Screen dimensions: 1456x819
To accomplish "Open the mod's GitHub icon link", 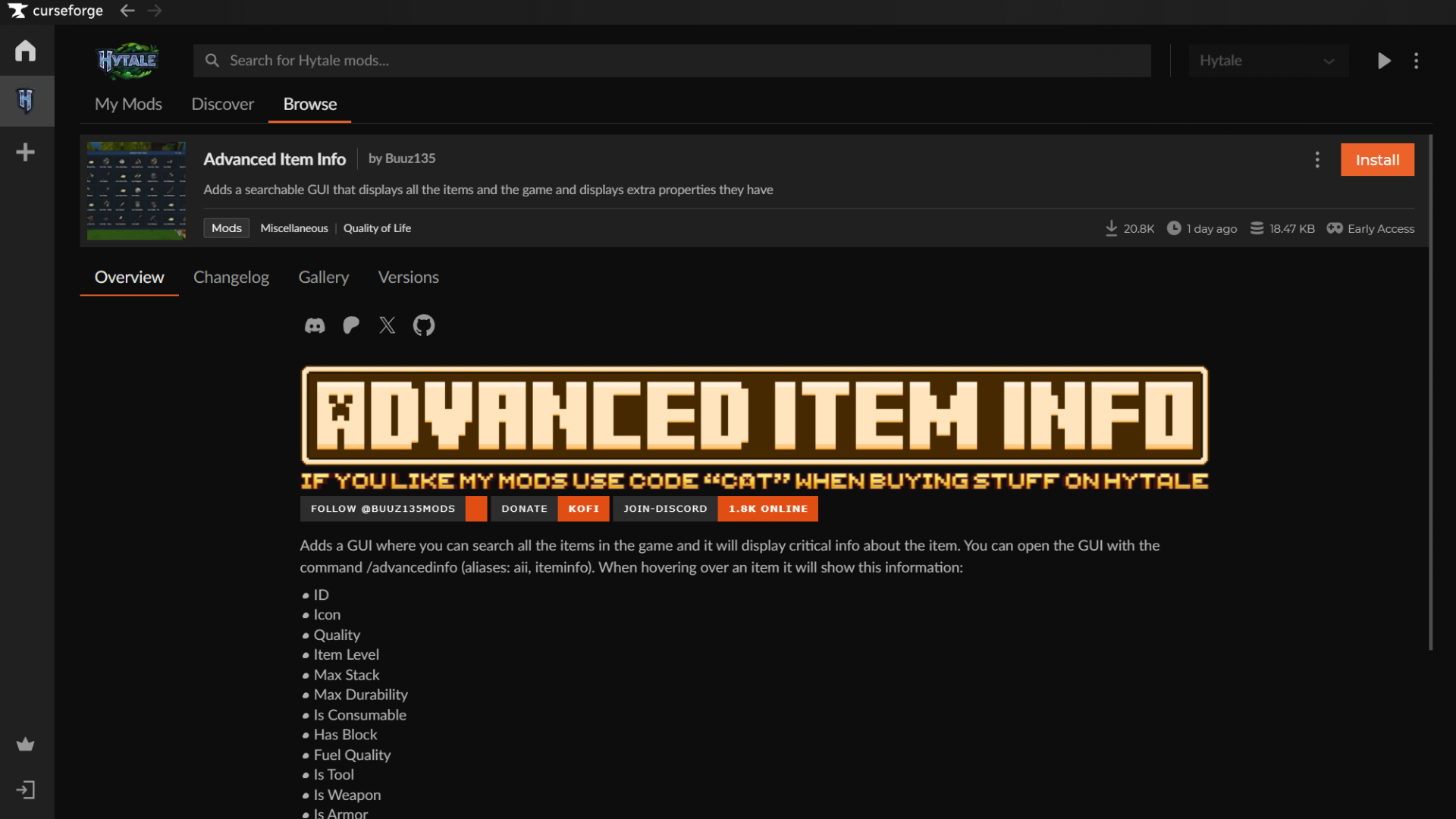I will 423,325.
